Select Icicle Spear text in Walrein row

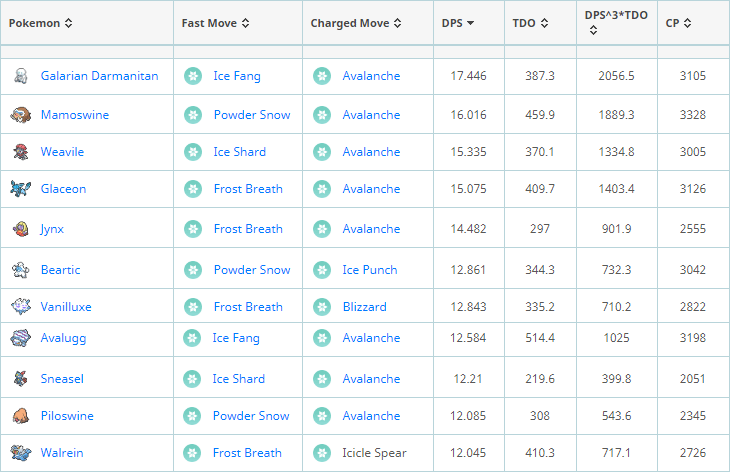[x=374, y=453]
